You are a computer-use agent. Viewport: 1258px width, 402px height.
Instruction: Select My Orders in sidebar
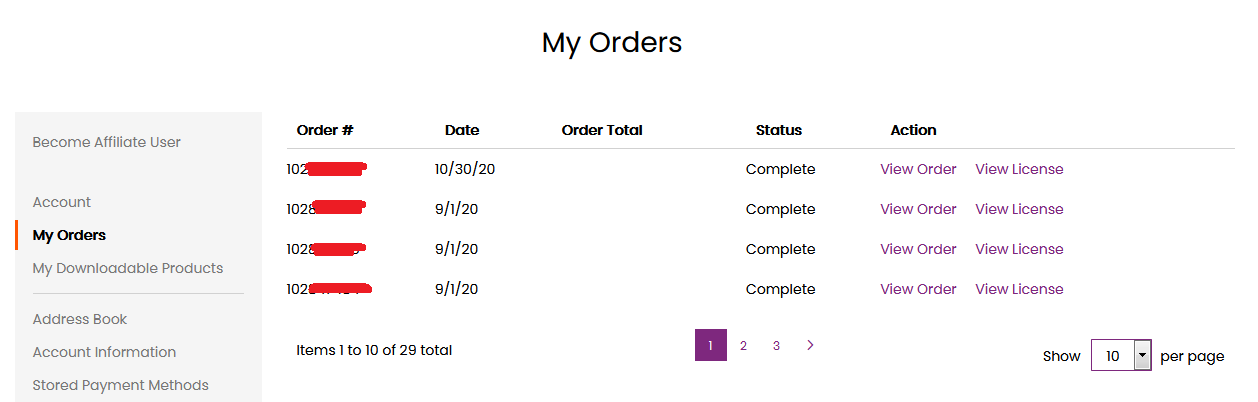69,235
